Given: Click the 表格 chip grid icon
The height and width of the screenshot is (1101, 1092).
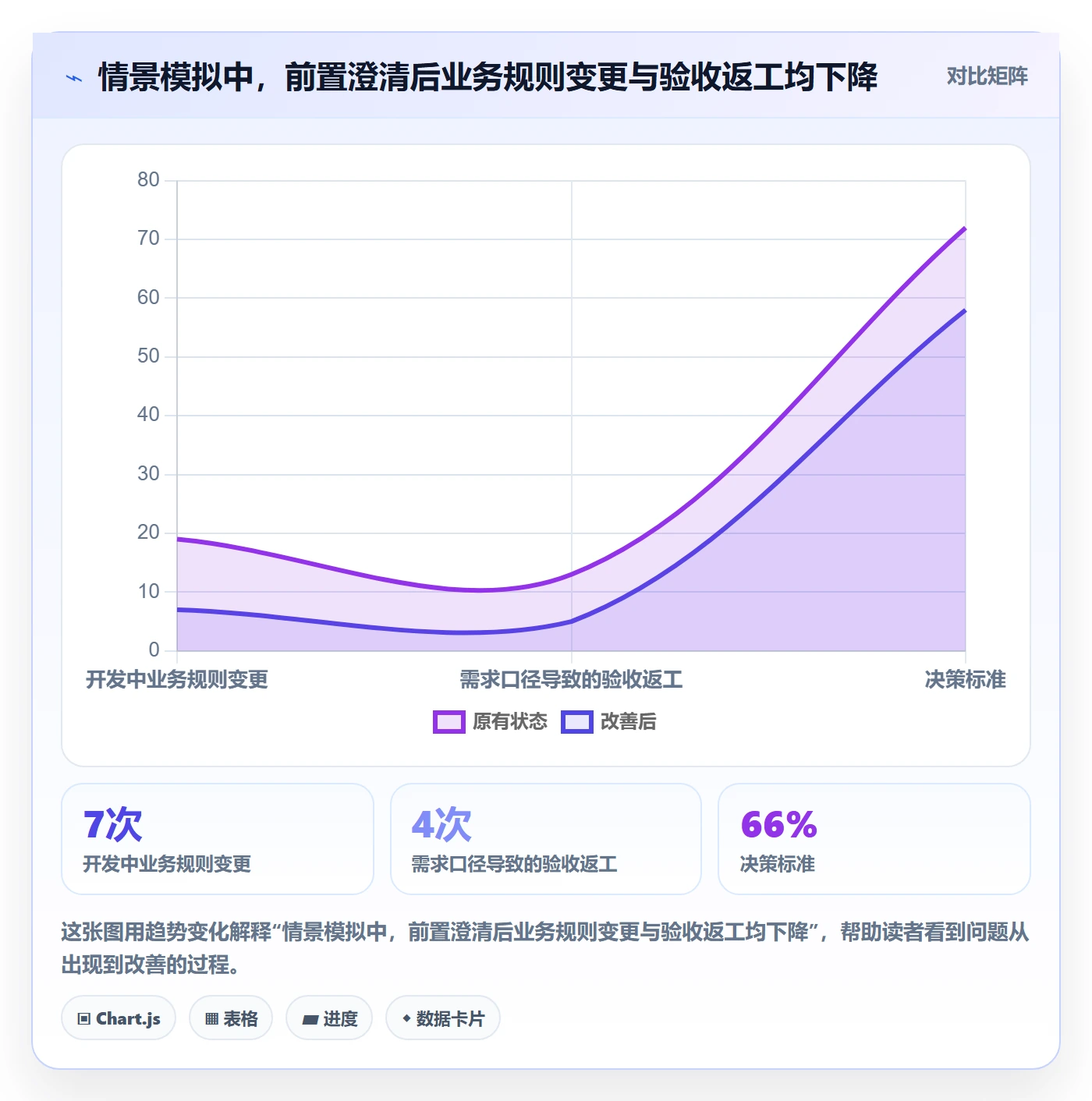Looking at the screenshot, I should pyautogui.click(x=211, y=1019).
